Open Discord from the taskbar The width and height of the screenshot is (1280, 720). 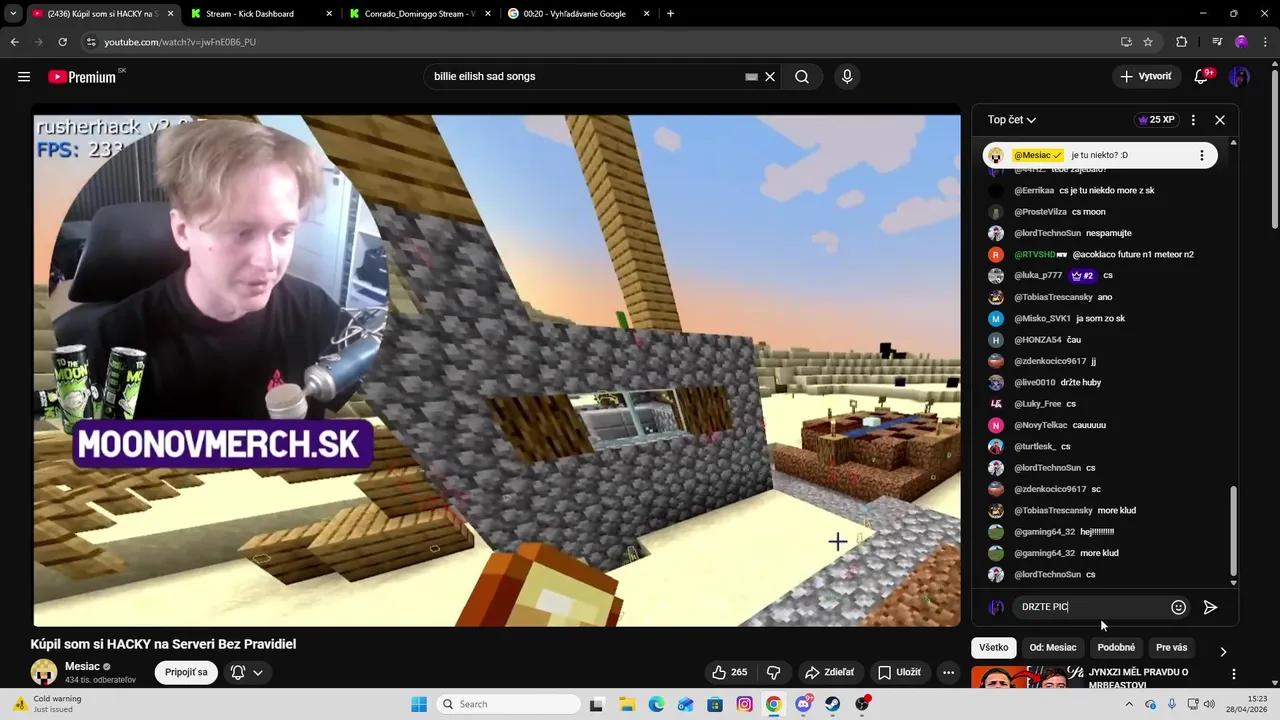click(x=803, y=704)
